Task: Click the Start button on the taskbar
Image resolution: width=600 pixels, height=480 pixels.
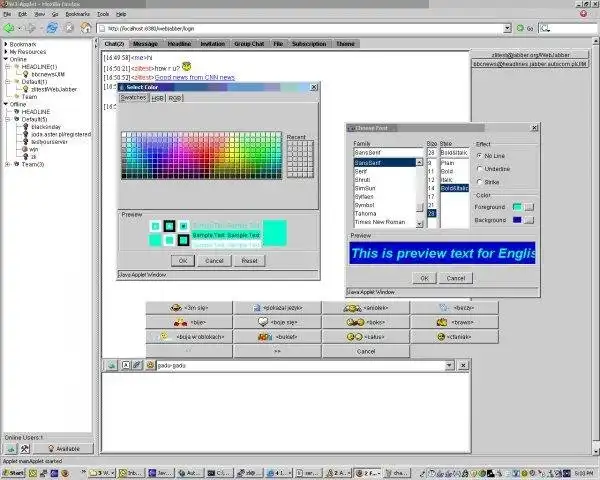Action: [x=13, y=473]
